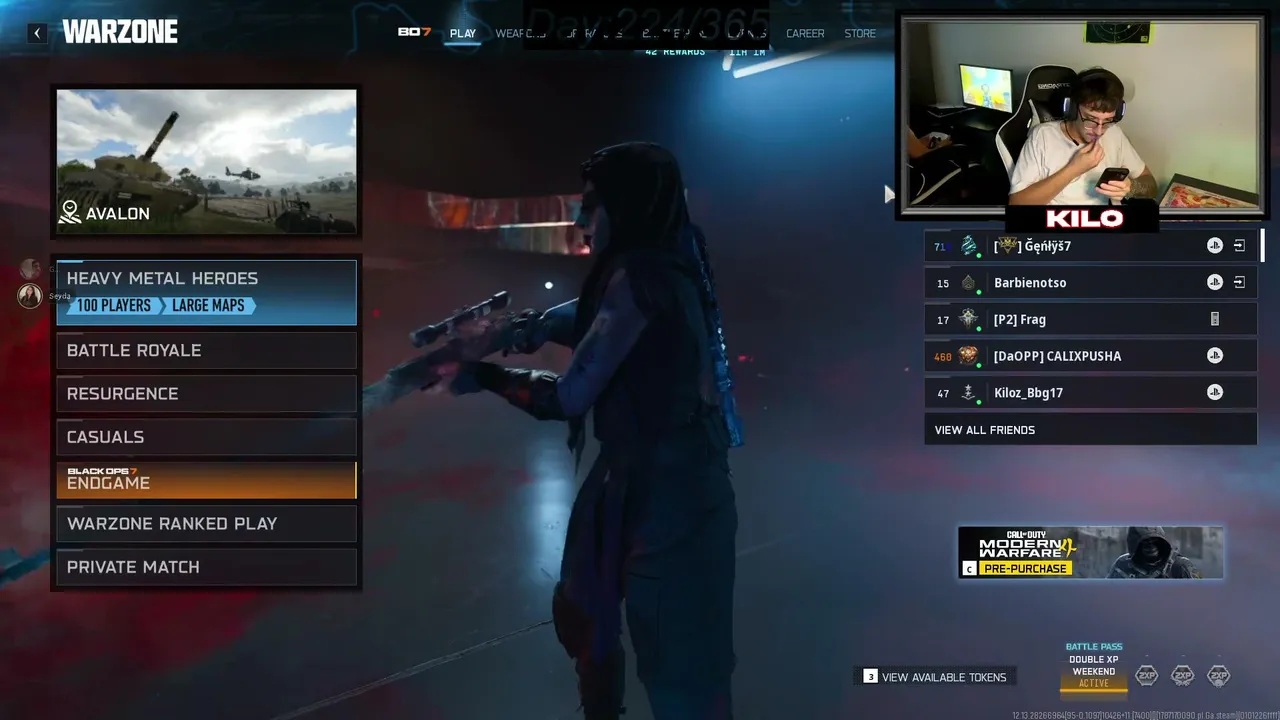Image resolution: width=1280 pixels, height=720 pixels.
Task: Select friend [P2] Frag in the list
Action: [1091, 319]
